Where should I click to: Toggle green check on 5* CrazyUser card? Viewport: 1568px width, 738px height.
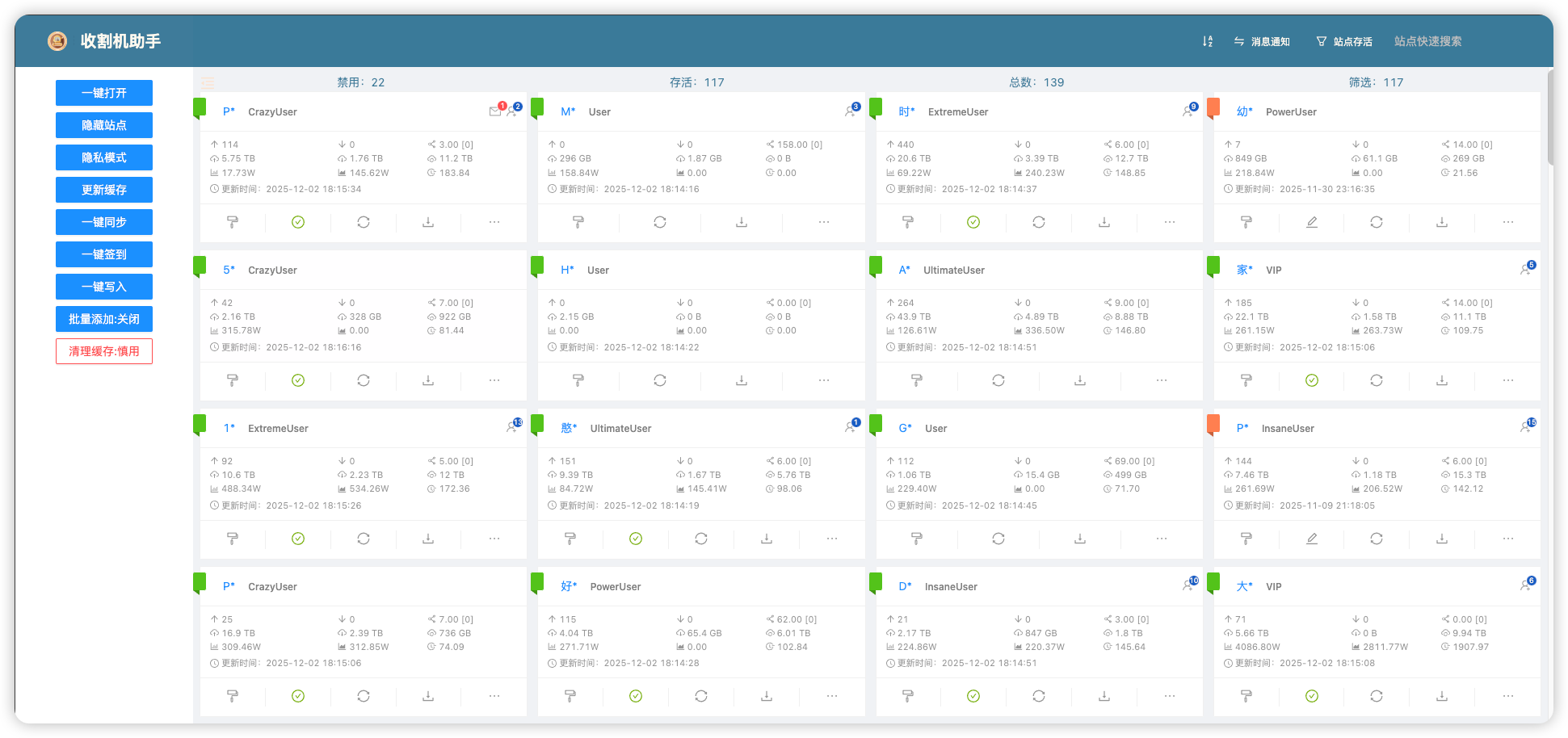pos(298,380)
